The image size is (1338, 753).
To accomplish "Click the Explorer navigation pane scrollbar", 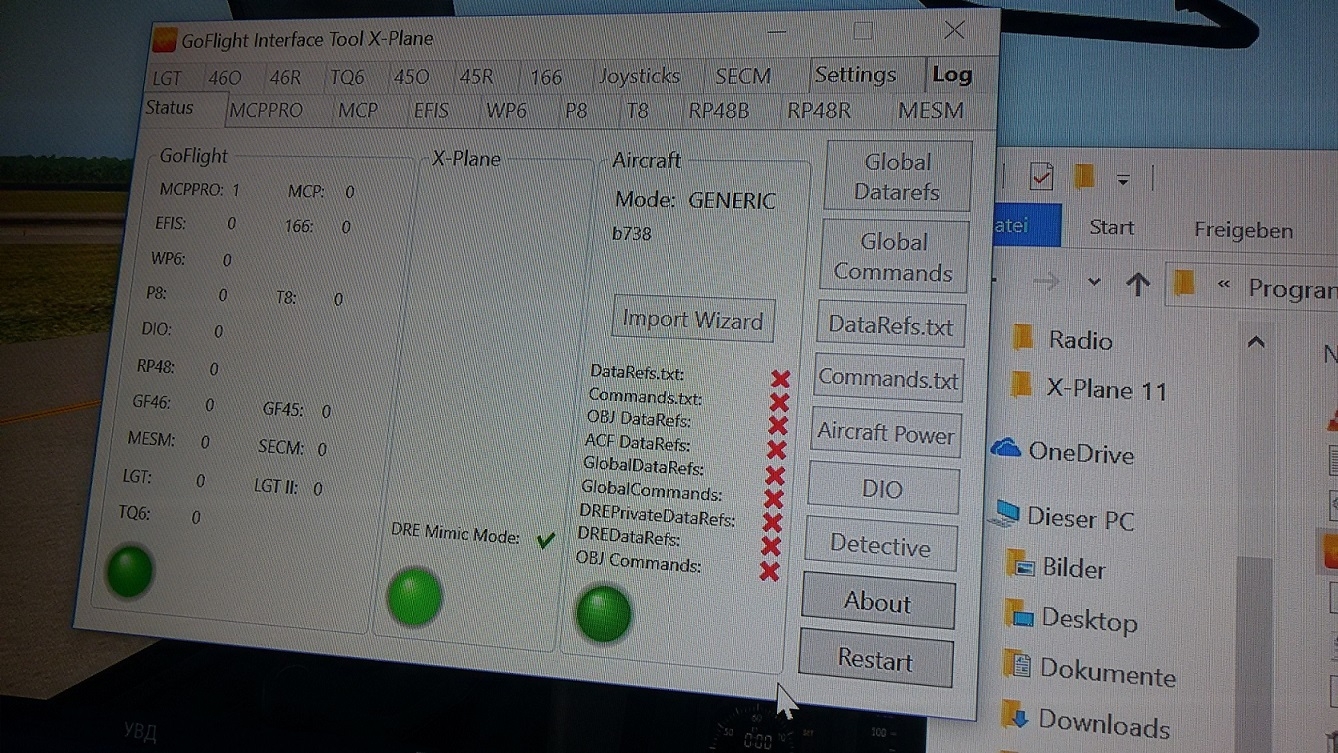I will click(1253, 640).
